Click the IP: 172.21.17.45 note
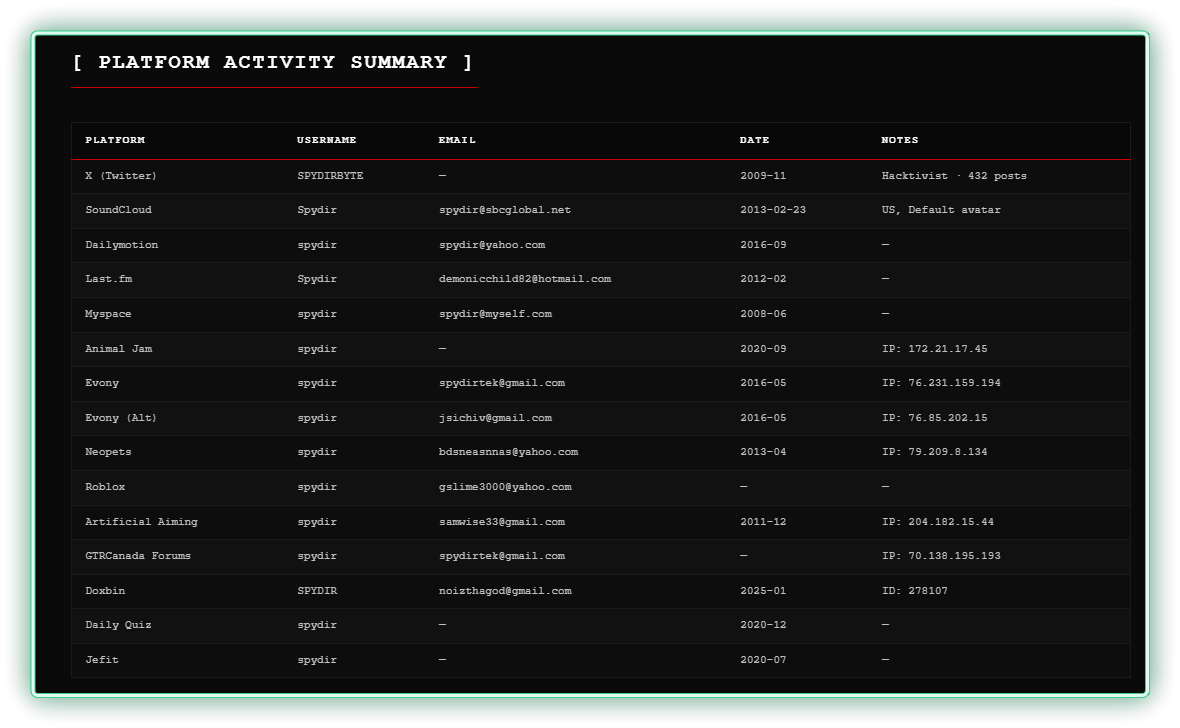This screenshot has height=728, width=1180. [935, 349]
